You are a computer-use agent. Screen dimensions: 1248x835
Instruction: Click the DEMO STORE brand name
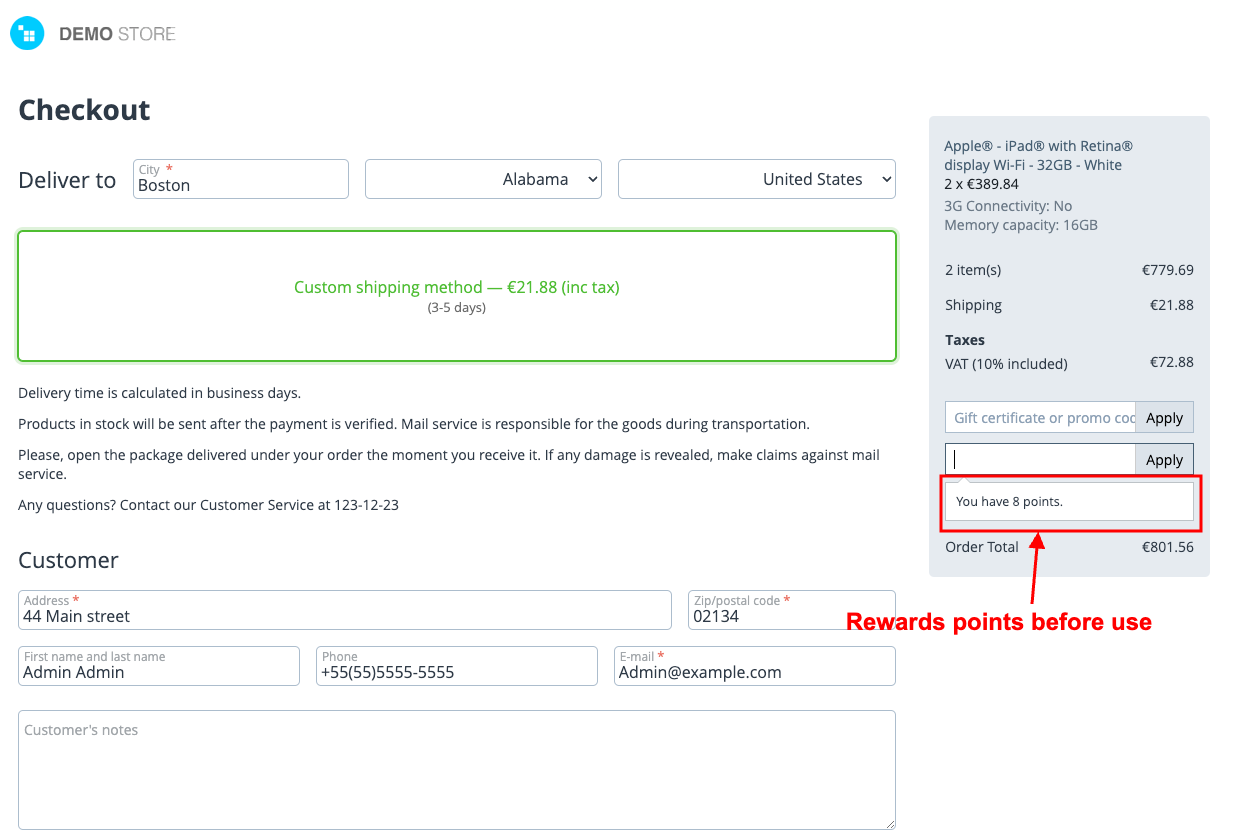tap(117, 34)
